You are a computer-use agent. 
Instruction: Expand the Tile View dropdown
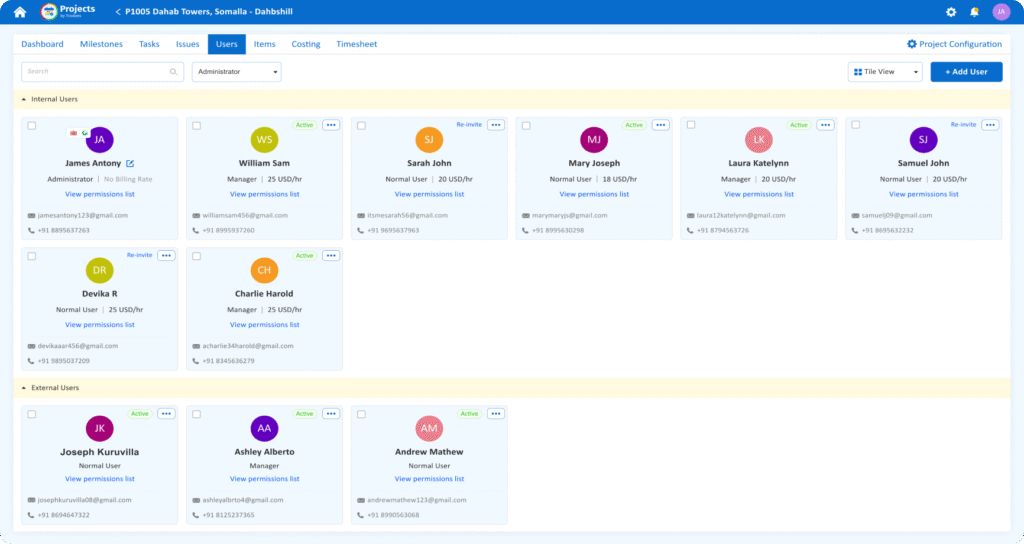885,72
